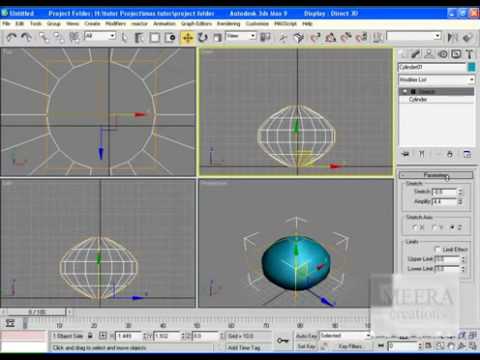Activate the Select and Link tool
Viewport: 480px width, 360px height.
point(44,37)
